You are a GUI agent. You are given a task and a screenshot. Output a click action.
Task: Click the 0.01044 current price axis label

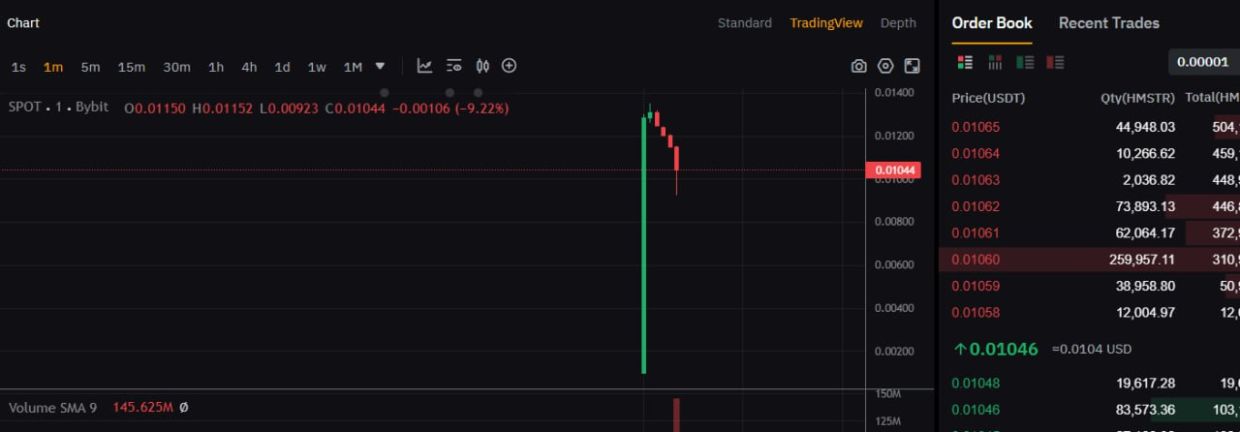(894, 171)
